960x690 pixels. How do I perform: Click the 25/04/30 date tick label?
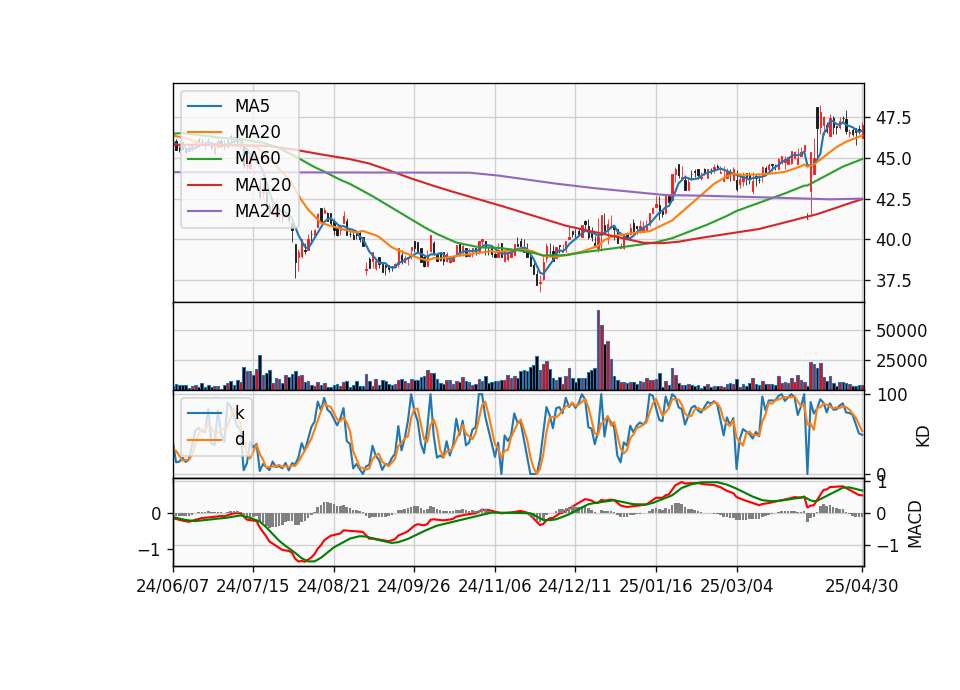[862, 586]
